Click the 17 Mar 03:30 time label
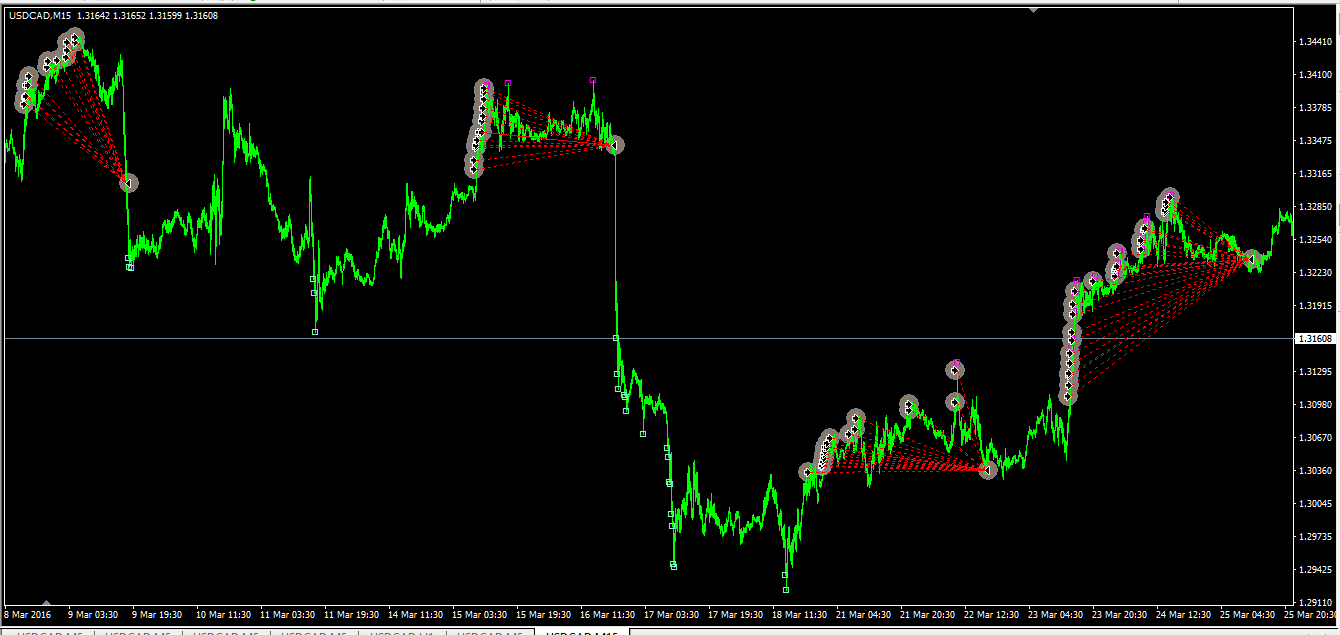Image resolution: width=1340 pixels, height=635 pixels. (672, 615)
